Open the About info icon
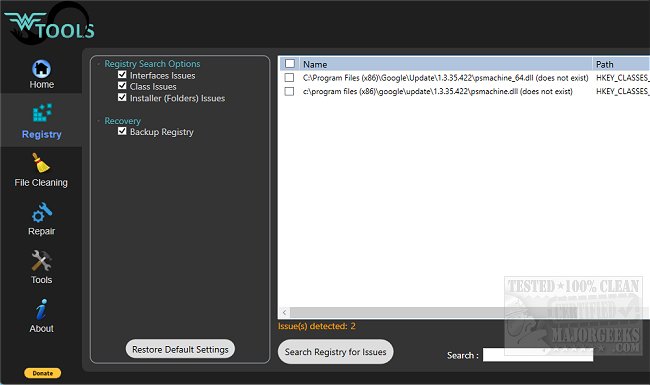 pos(41,309)
